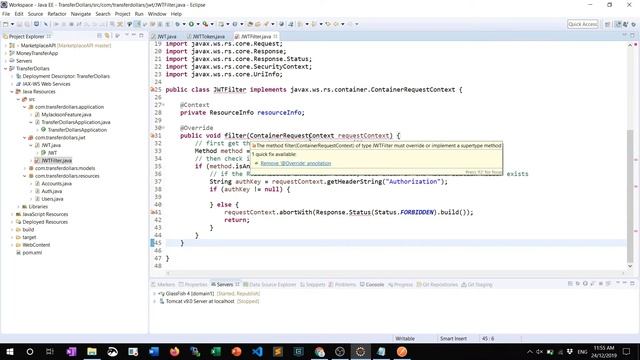This screenshot has height=360, width=640.
Task: Click the error marker on line 31
Action: 152,136
